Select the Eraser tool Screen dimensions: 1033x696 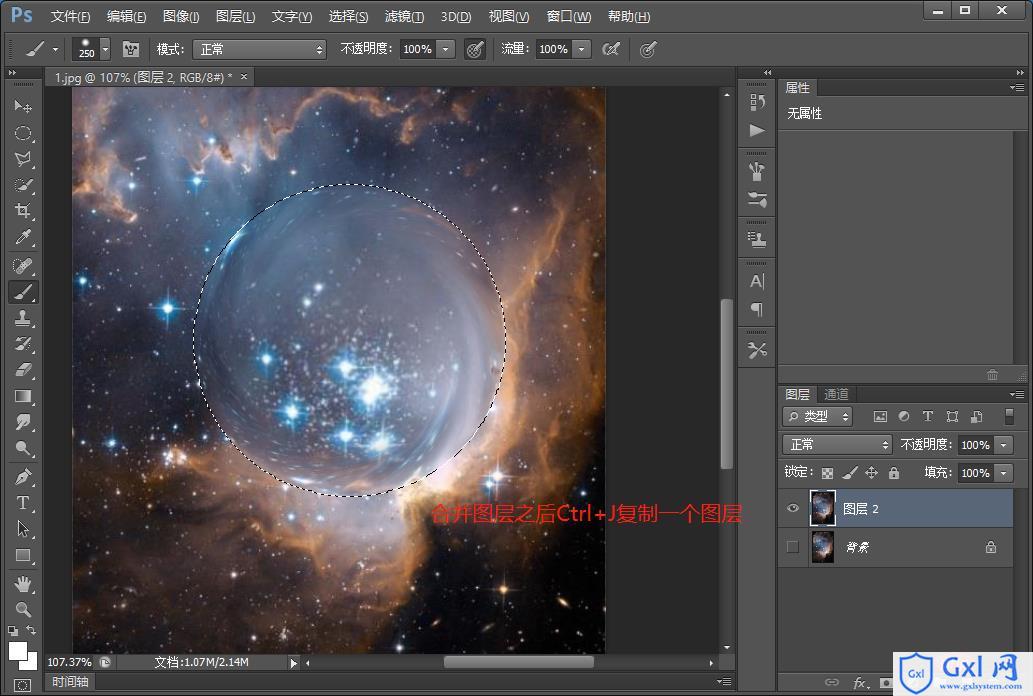(x=23, y=370)
